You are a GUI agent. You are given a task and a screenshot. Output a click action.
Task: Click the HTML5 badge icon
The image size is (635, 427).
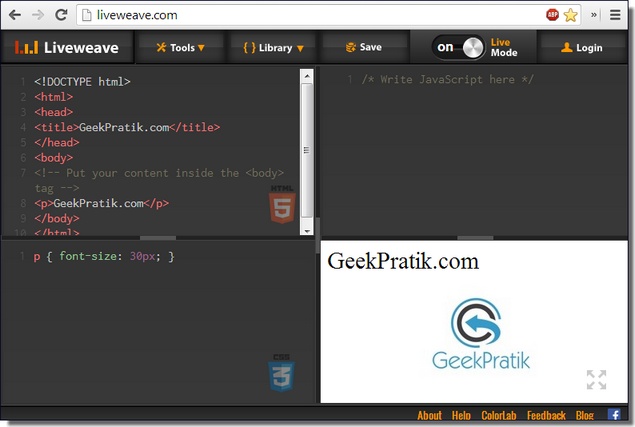click(x=282, y=204)
